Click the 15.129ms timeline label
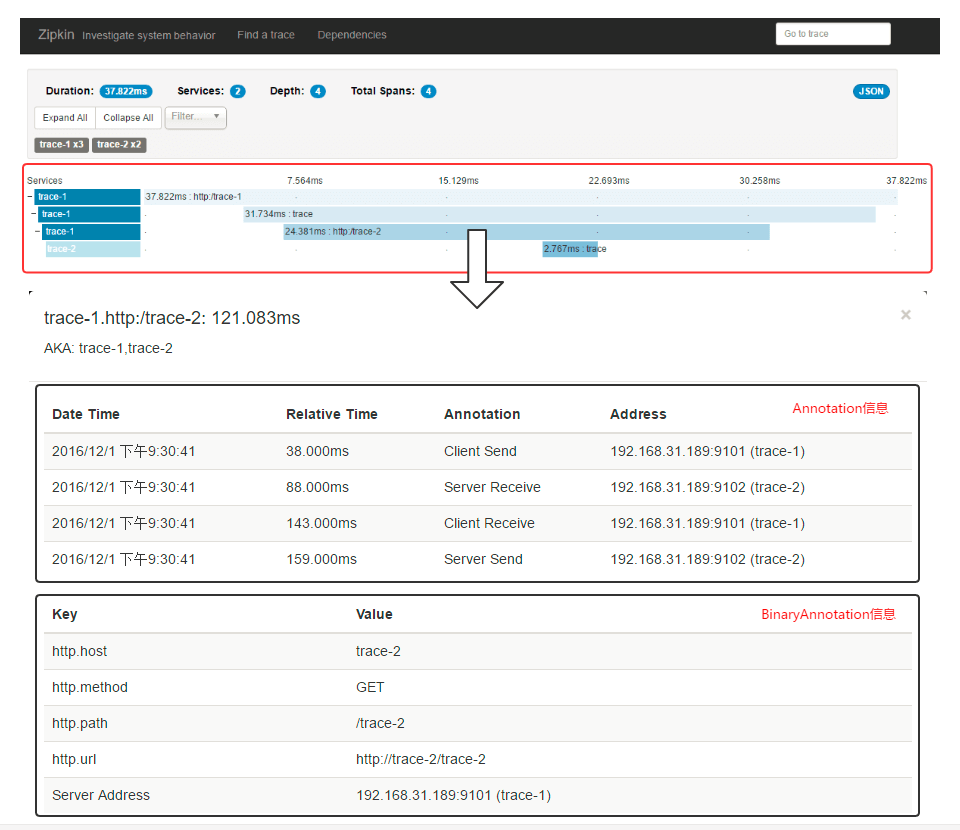The width and height of the screenshot is (960, 830). (x=458, y=181)
